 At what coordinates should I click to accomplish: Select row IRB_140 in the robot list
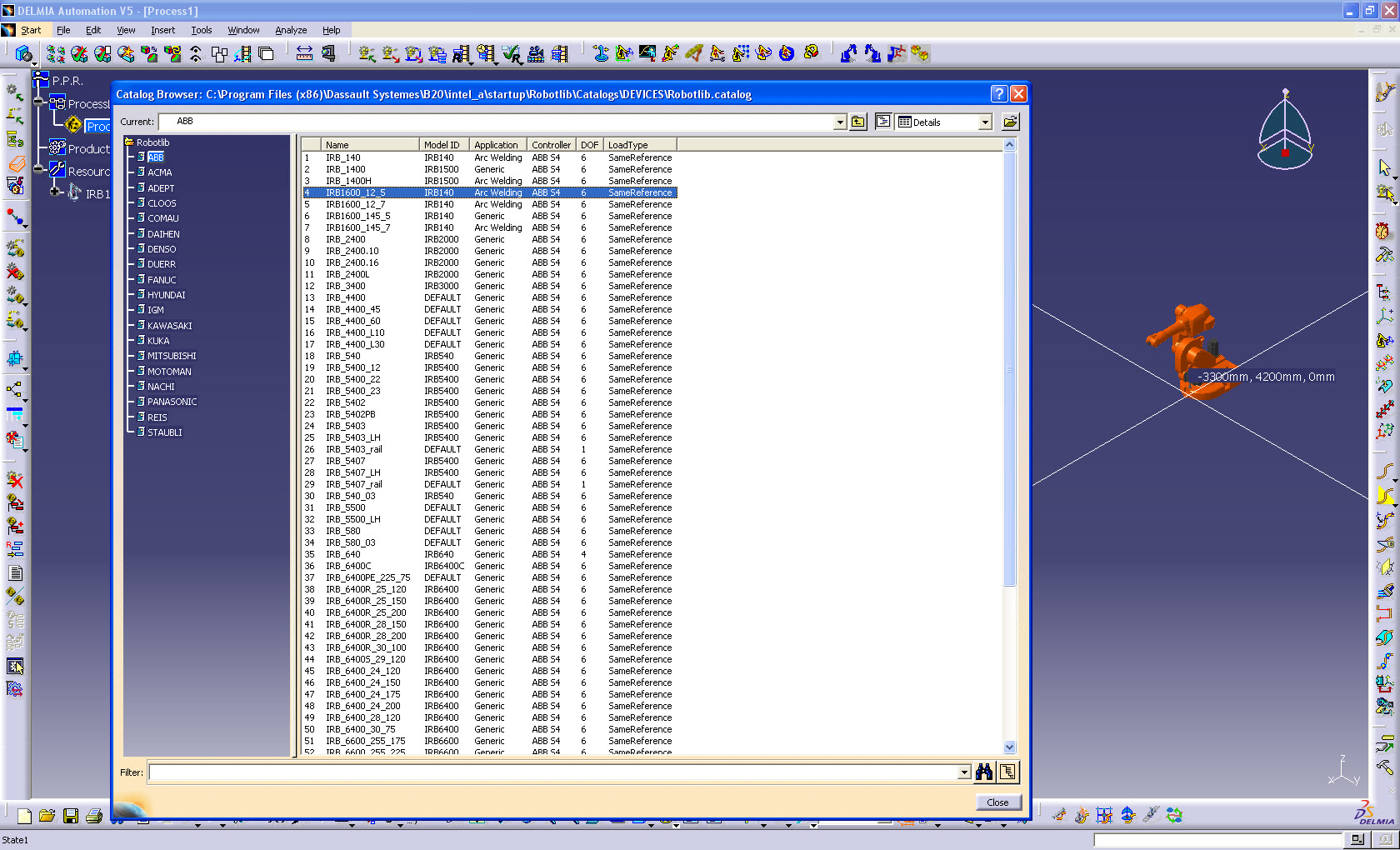point(489,157)
